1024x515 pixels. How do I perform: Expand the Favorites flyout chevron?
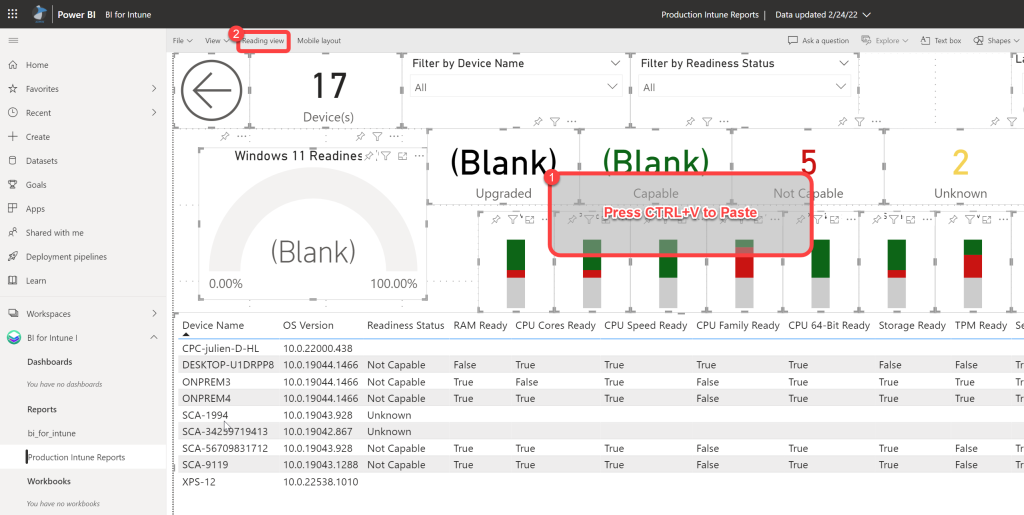click(x=153, y=89)
